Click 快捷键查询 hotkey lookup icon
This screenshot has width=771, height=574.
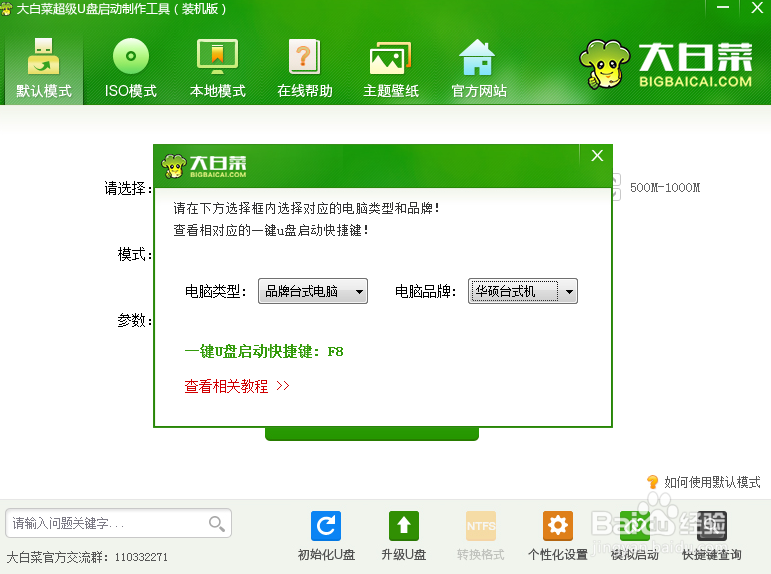pos(712,536)
